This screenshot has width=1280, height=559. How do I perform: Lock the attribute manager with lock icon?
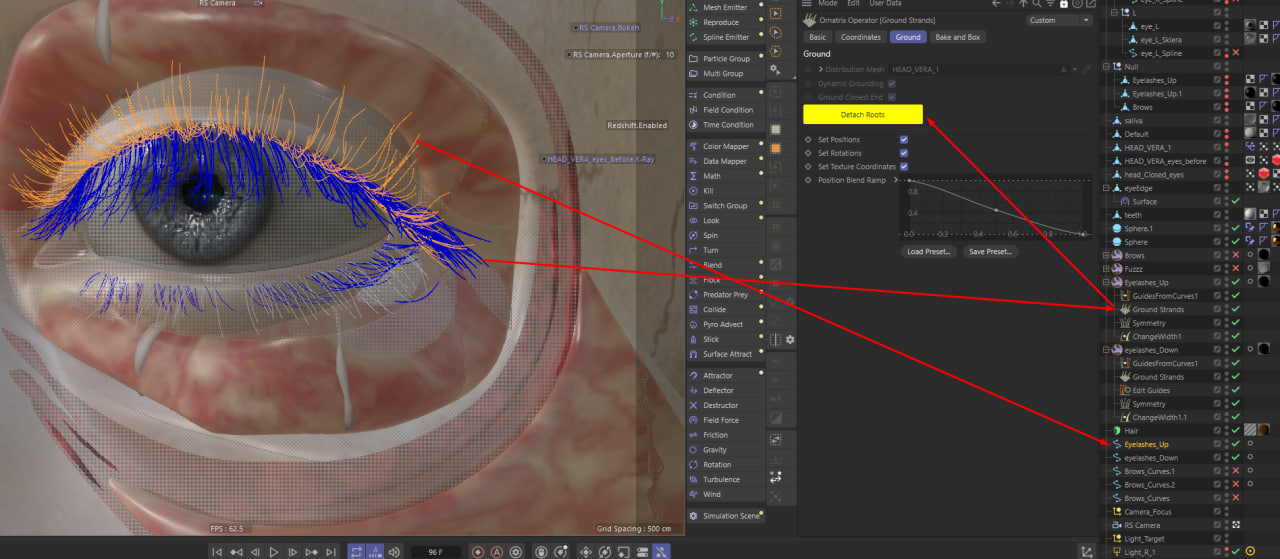point(1064,4)
